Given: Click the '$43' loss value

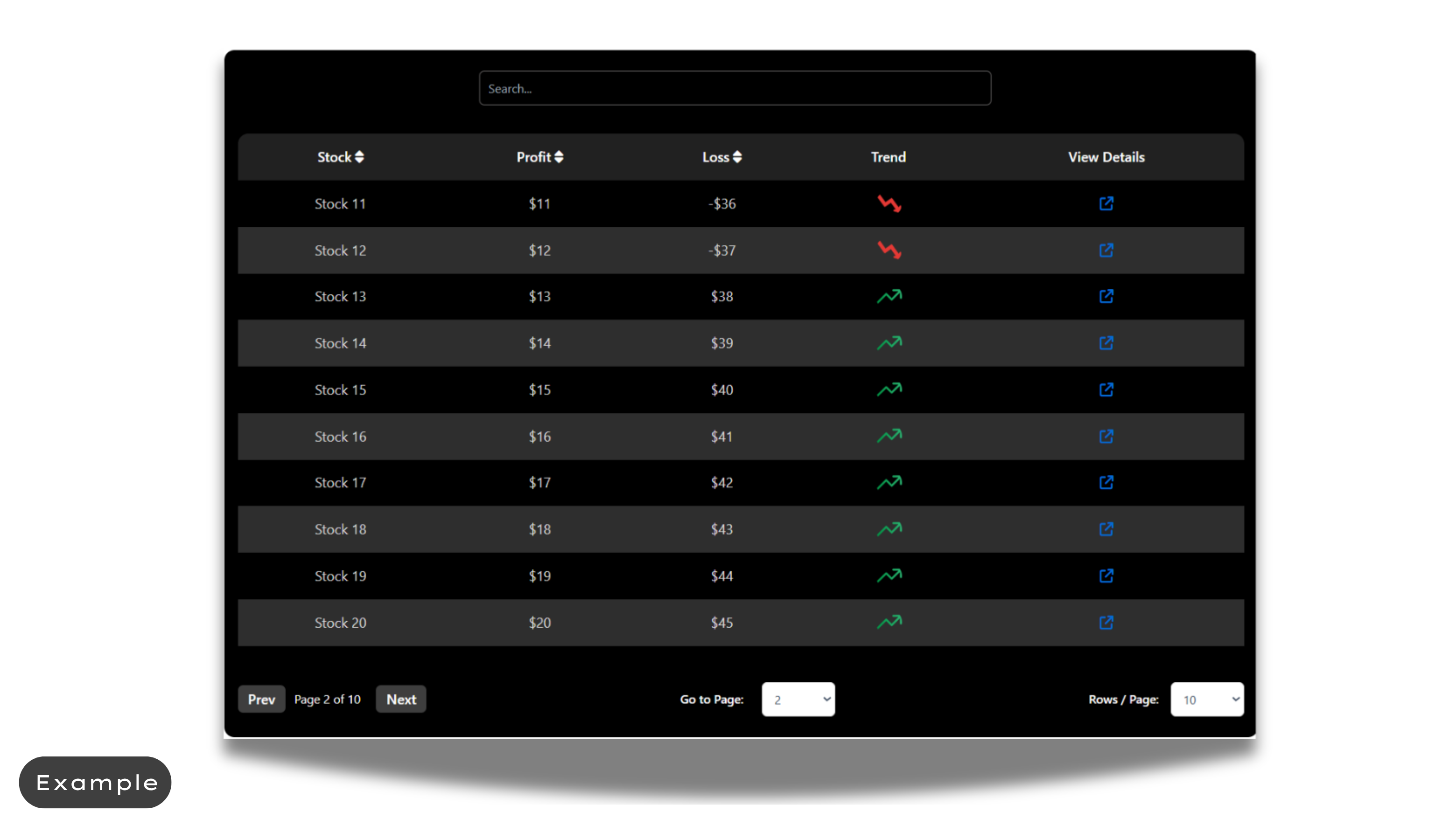Looking at the screenshot, I should 722,529.
